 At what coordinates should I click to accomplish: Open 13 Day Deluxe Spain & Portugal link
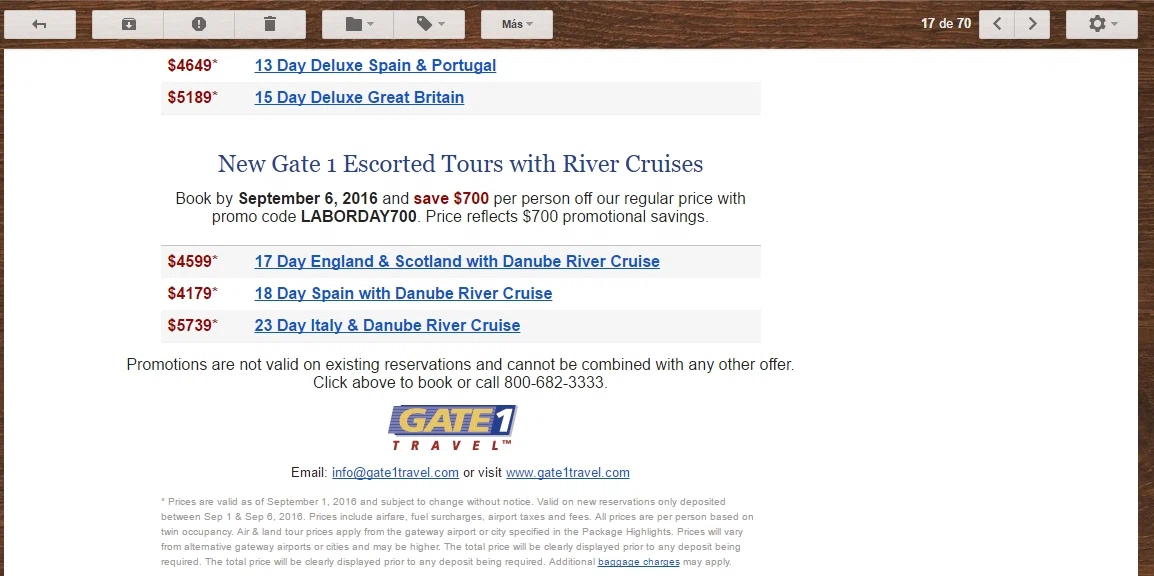pos(375,65)
